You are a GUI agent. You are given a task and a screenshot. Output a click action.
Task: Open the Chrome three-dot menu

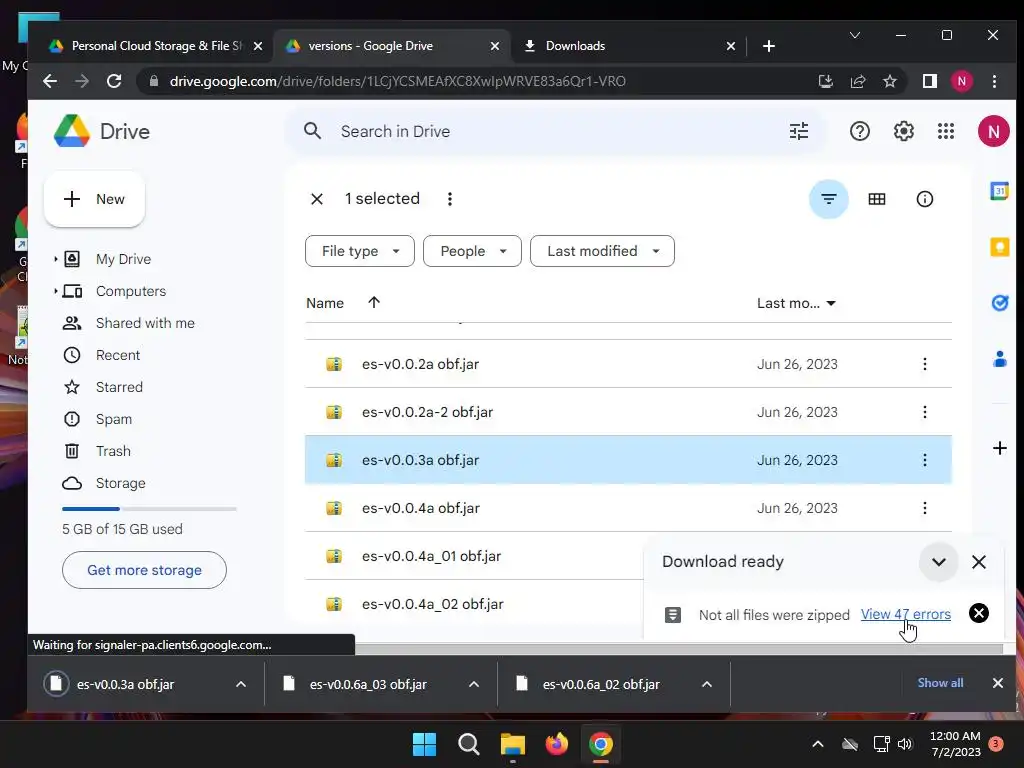(x=994, y=81)
